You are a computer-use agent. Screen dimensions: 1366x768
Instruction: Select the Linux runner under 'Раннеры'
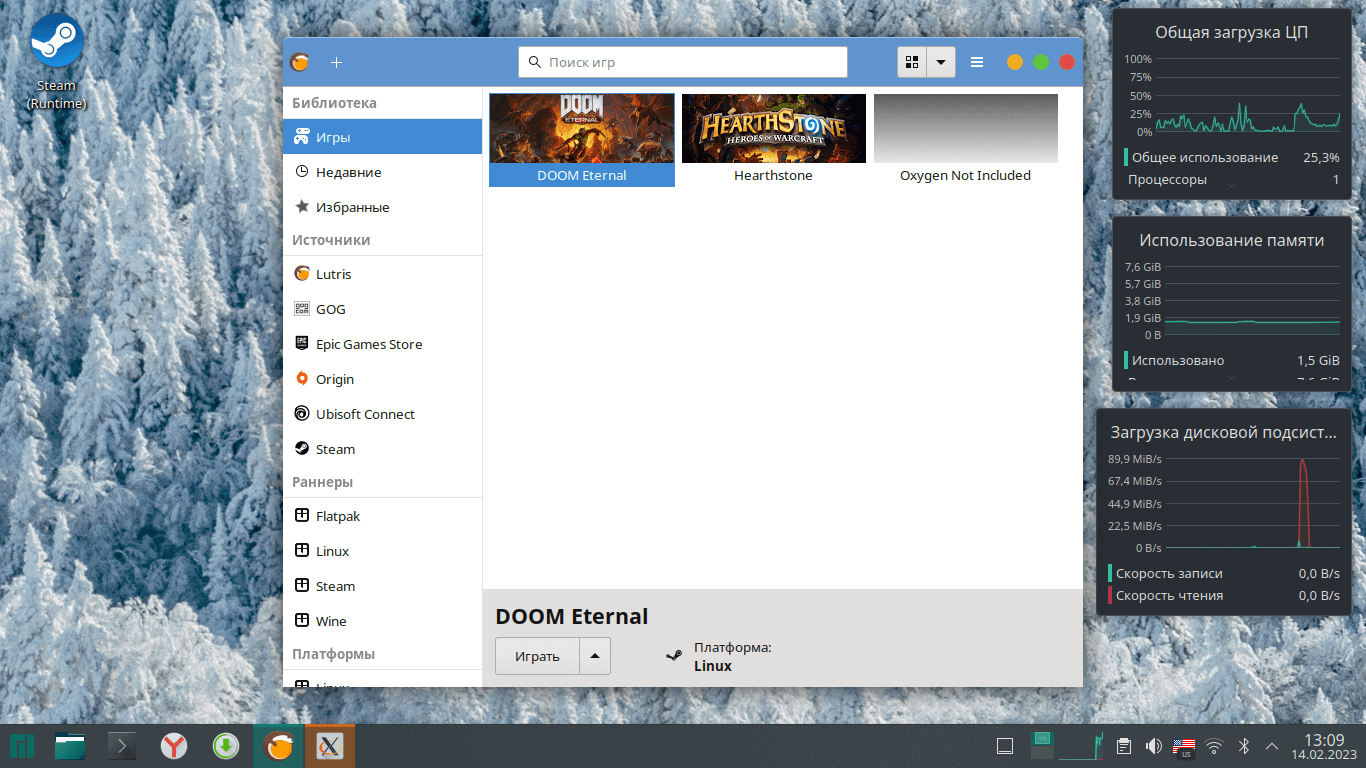pos(382,551)
